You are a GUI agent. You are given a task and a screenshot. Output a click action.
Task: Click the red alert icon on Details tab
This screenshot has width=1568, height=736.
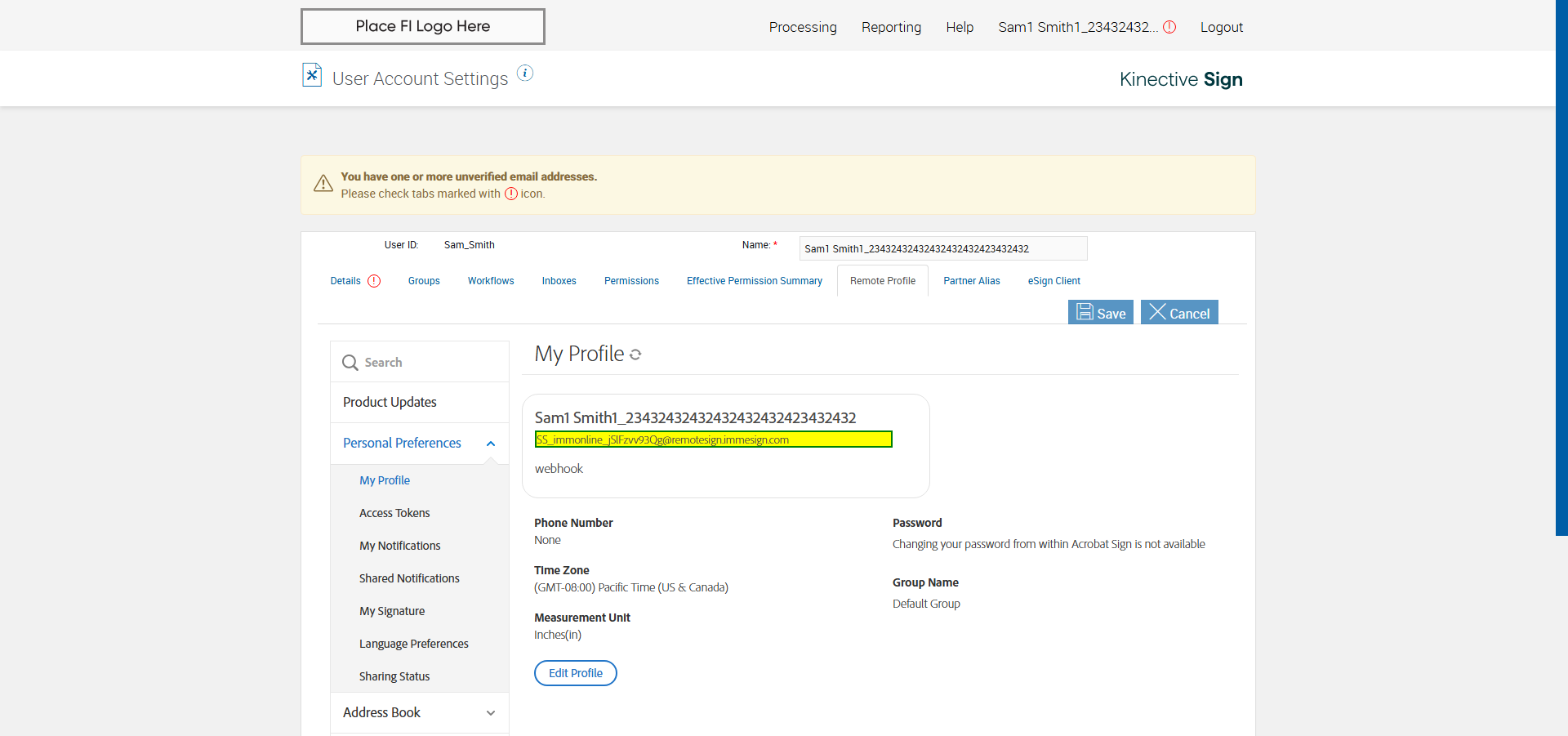(x=374, y=281)
